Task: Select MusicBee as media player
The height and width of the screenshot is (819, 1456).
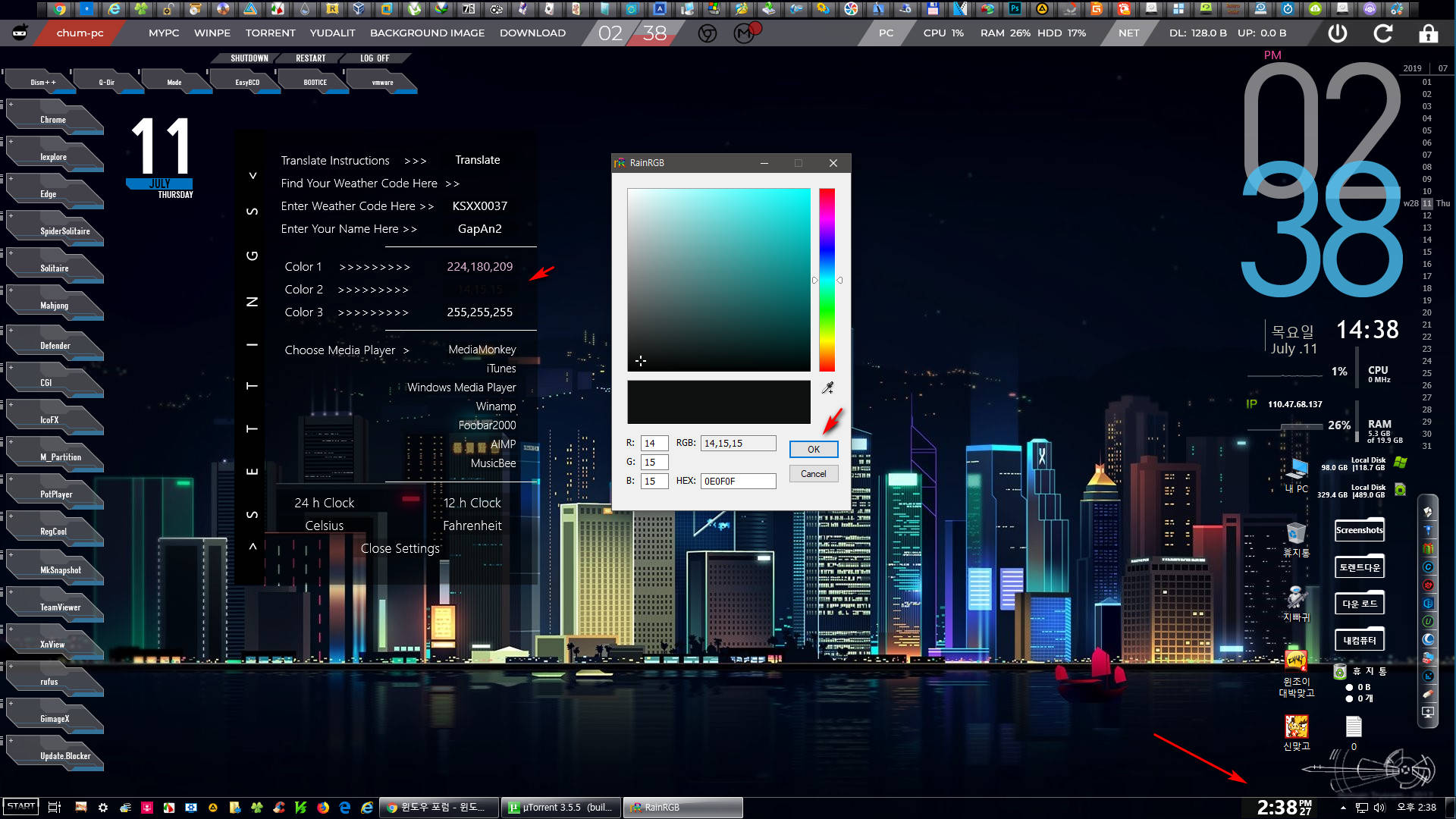Action: point(494,463)
